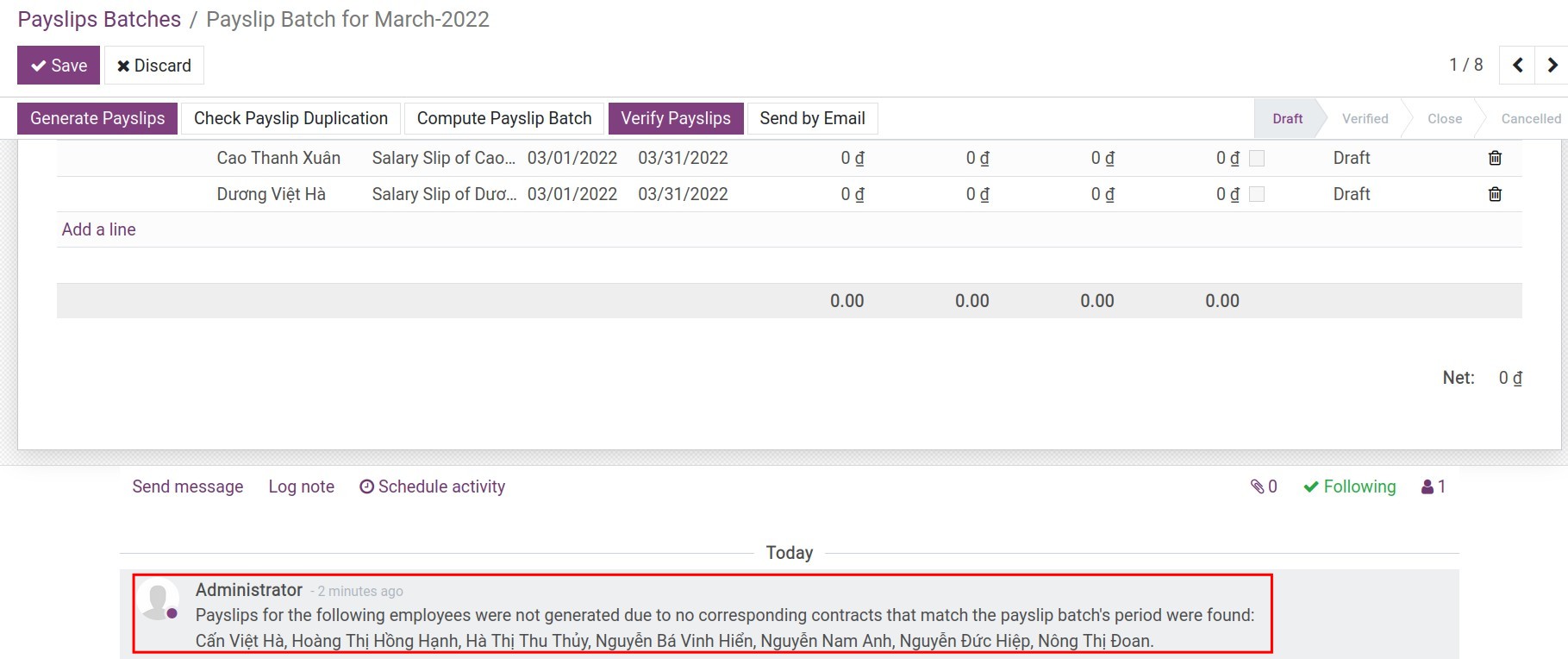Click Salary Slip of Dươ... cell
This screenshot has width=1568, height=659.
point(444,194)
